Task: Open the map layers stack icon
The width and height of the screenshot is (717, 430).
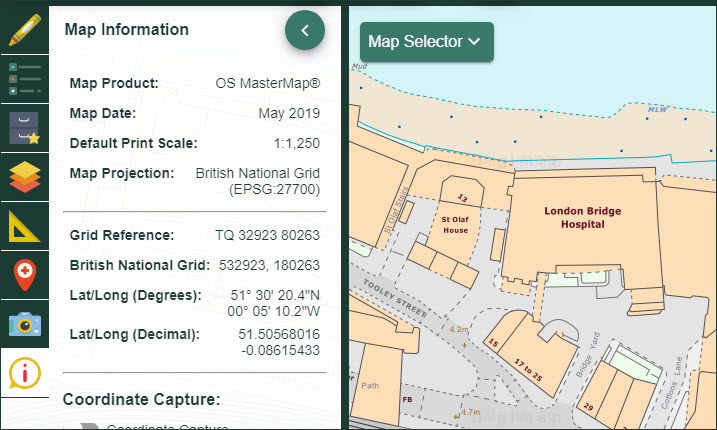Action: click(24, 178)
